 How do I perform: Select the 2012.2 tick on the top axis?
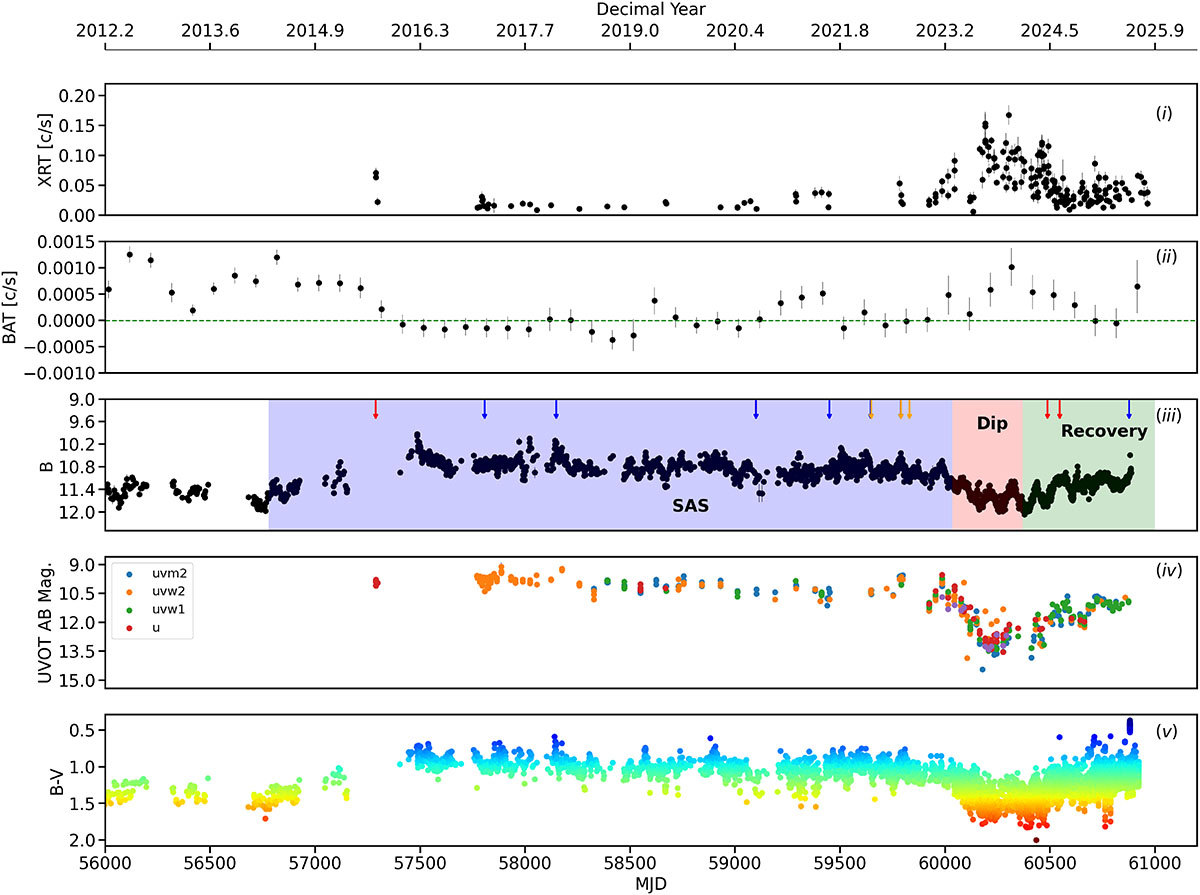click(x=105, y=32)
